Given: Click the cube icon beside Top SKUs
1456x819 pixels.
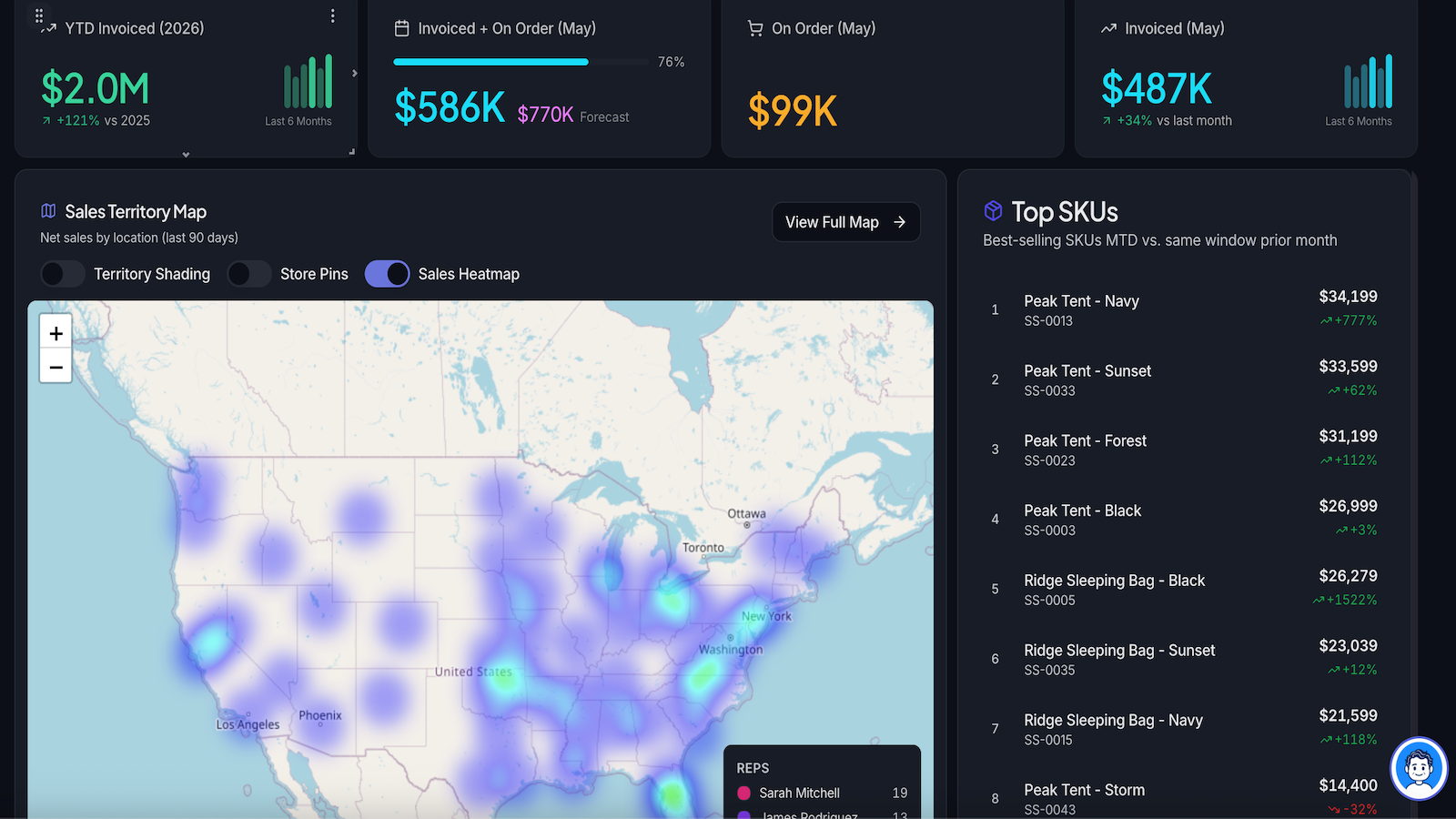Looking at the screenshot, I should 993,211.
